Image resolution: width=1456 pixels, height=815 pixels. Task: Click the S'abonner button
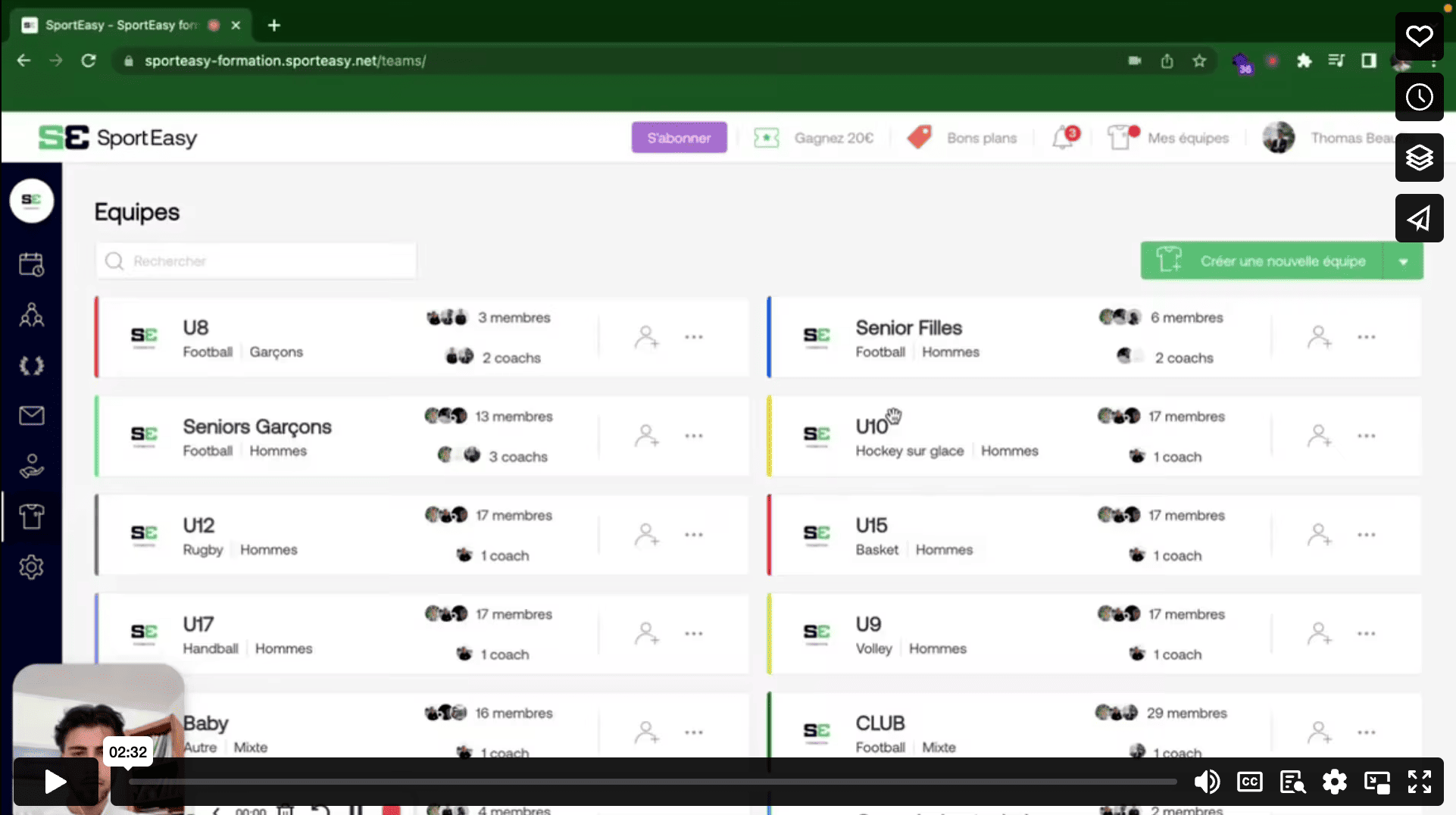(679, 138)
